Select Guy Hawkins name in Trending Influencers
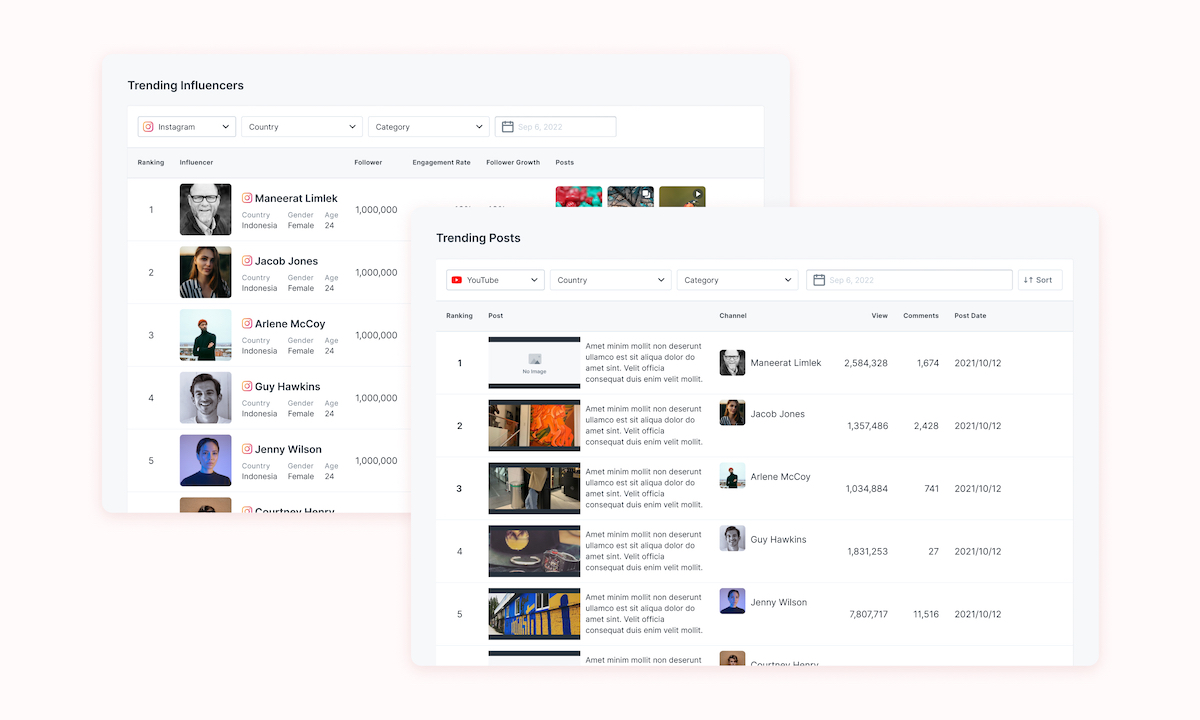The width and height of the screenshot is (1200, 720). [x=288, y=386]
